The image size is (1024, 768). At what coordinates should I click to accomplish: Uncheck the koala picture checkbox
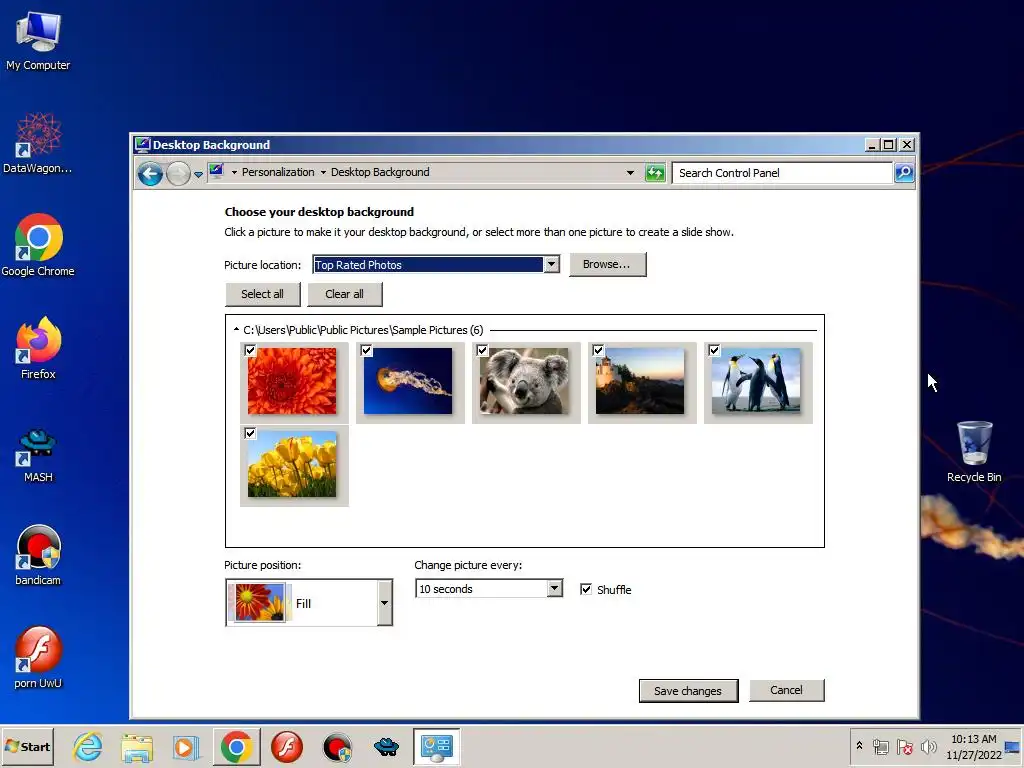click(482, 350)
